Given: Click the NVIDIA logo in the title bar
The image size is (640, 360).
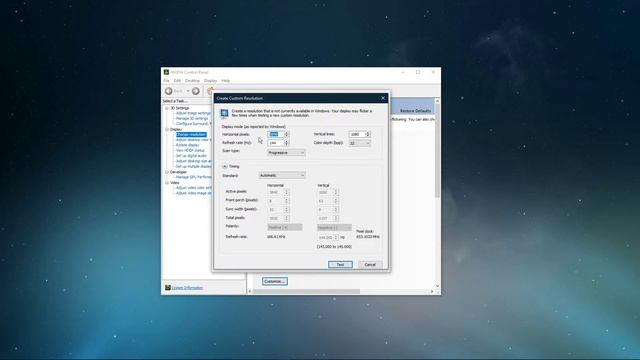Looking at the screenshot, I should coord(166,72).
